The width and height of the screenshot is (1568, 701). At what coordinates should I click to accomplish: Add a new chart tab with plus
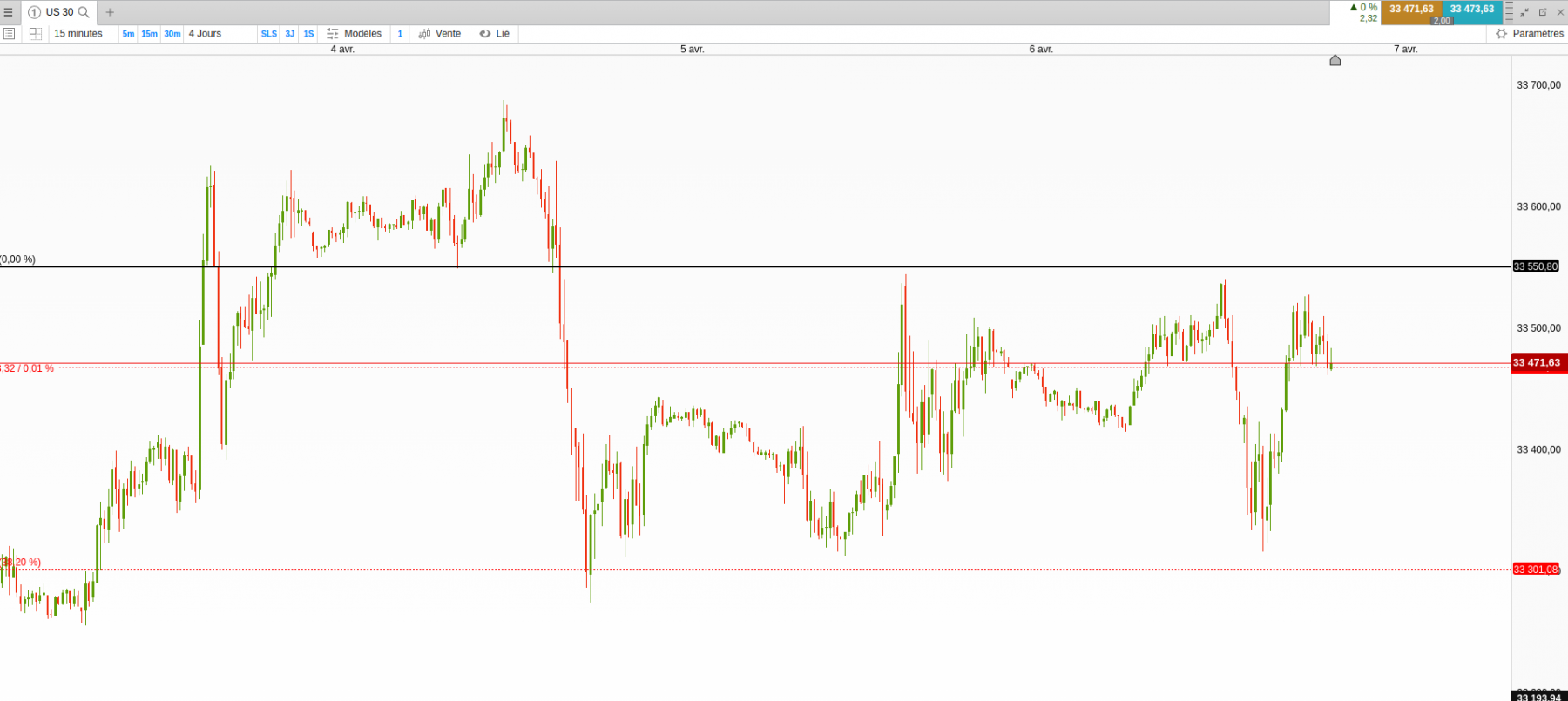(110, 12)
